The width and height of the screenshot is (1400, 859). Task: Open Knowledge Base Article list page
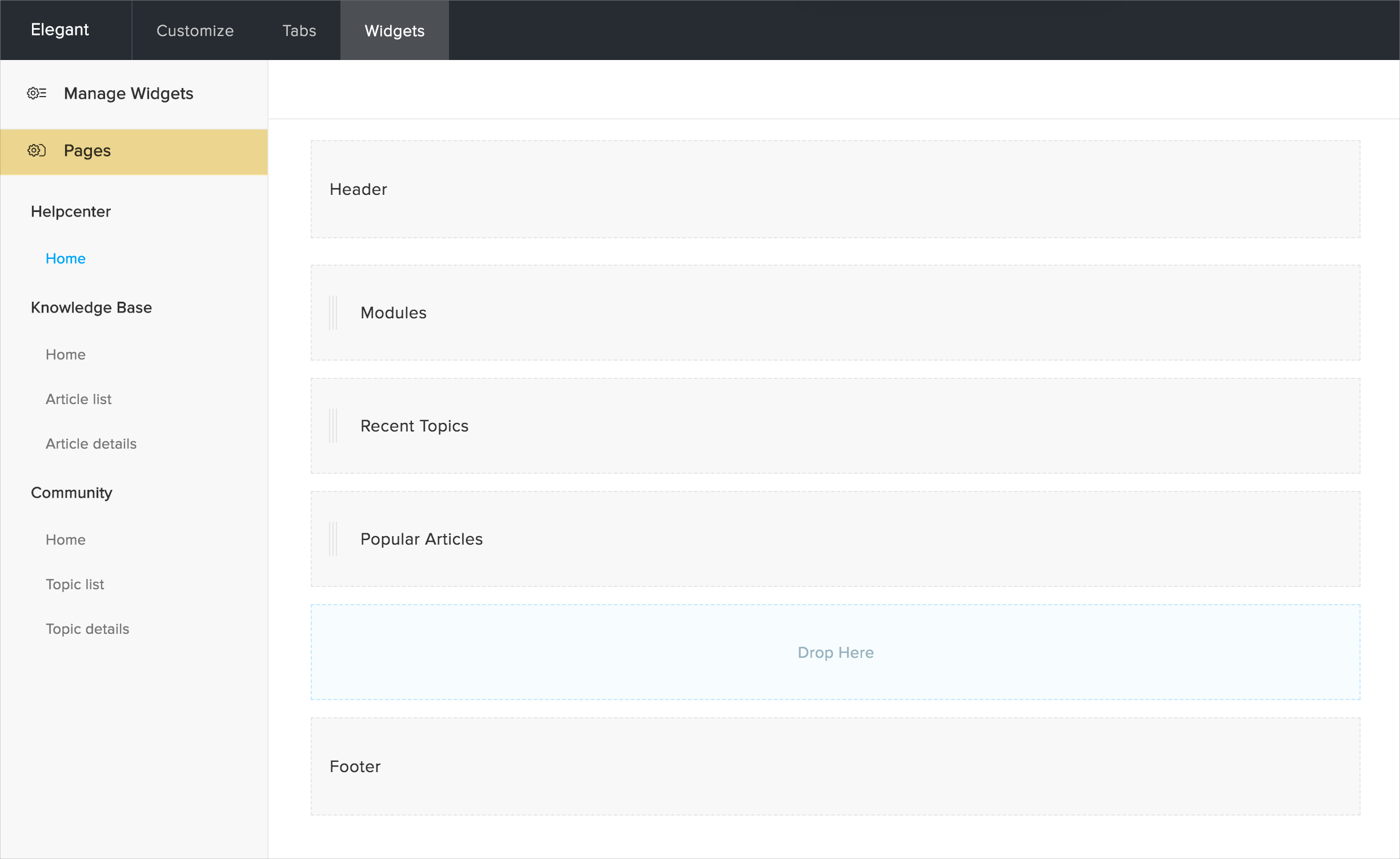tap(79, 399)
